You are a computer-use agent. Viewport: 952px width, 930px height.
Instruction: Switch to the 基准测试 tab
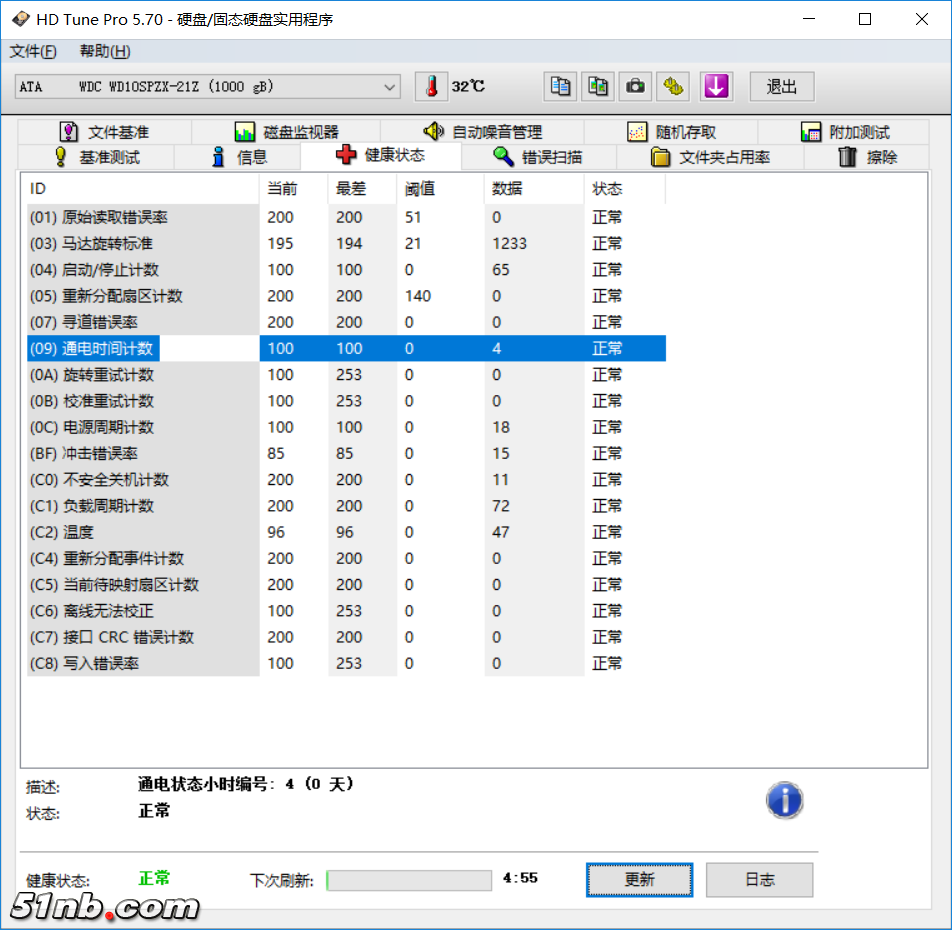106,156
